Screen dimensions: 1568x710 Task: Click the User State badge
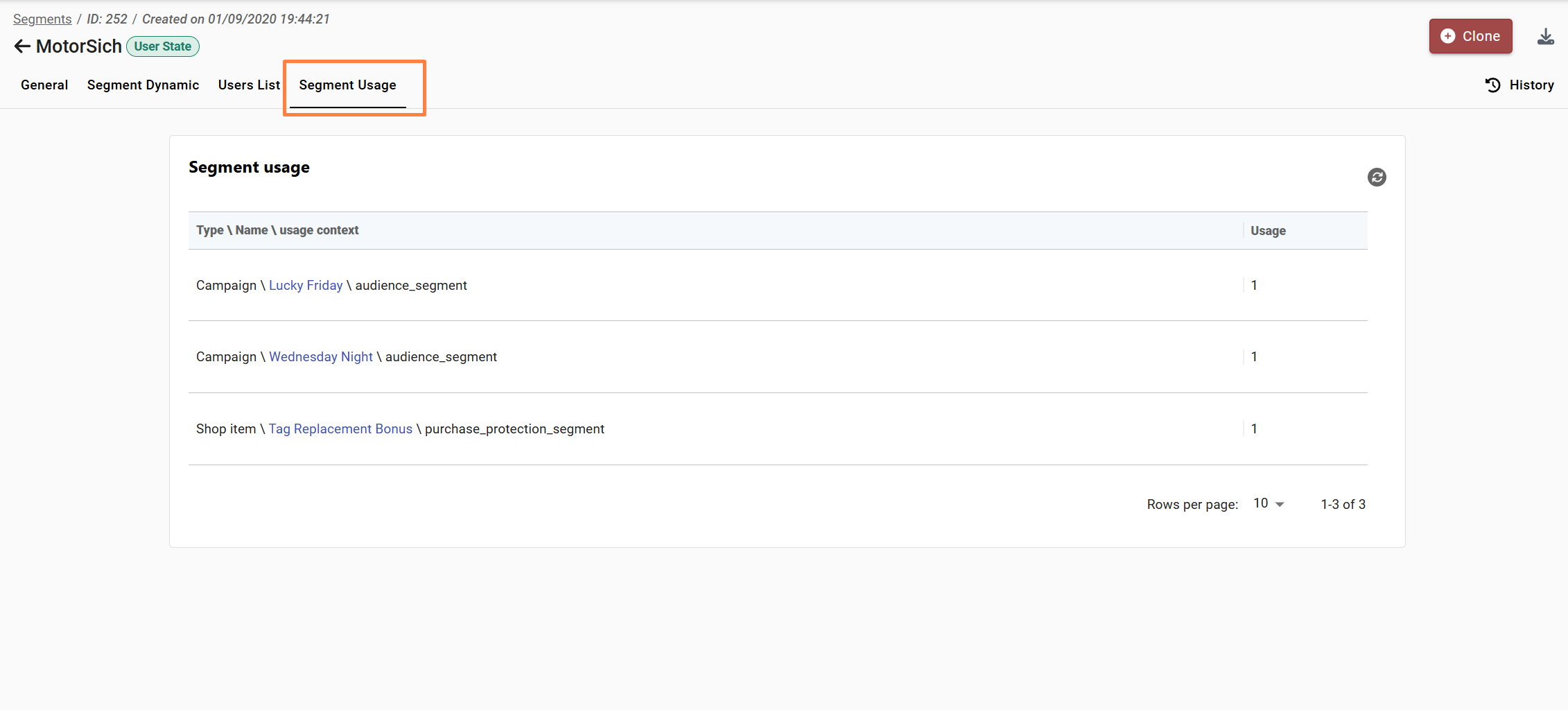tap(163, 46)
